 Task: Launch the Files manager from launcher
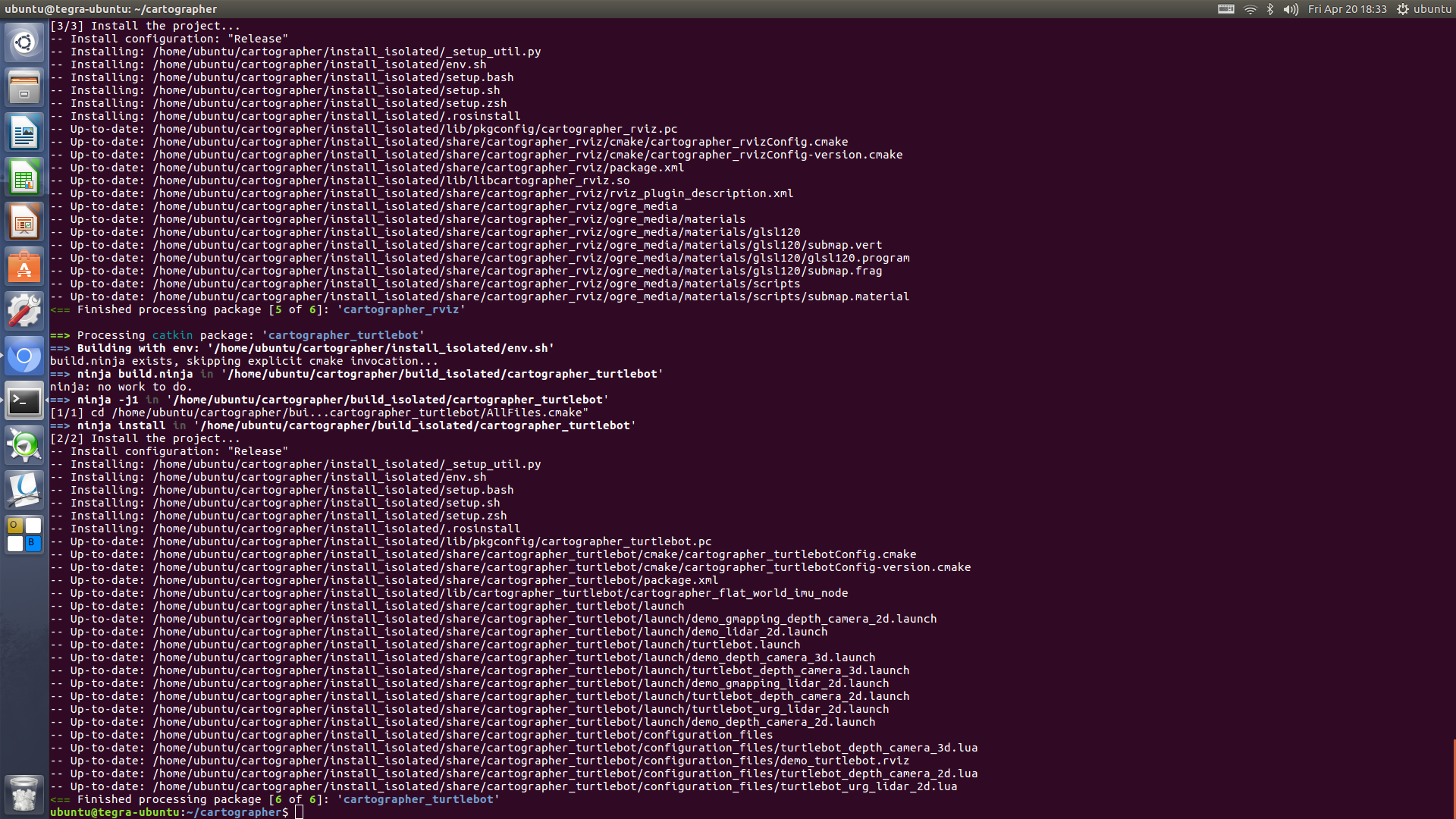tap(24, 87)
